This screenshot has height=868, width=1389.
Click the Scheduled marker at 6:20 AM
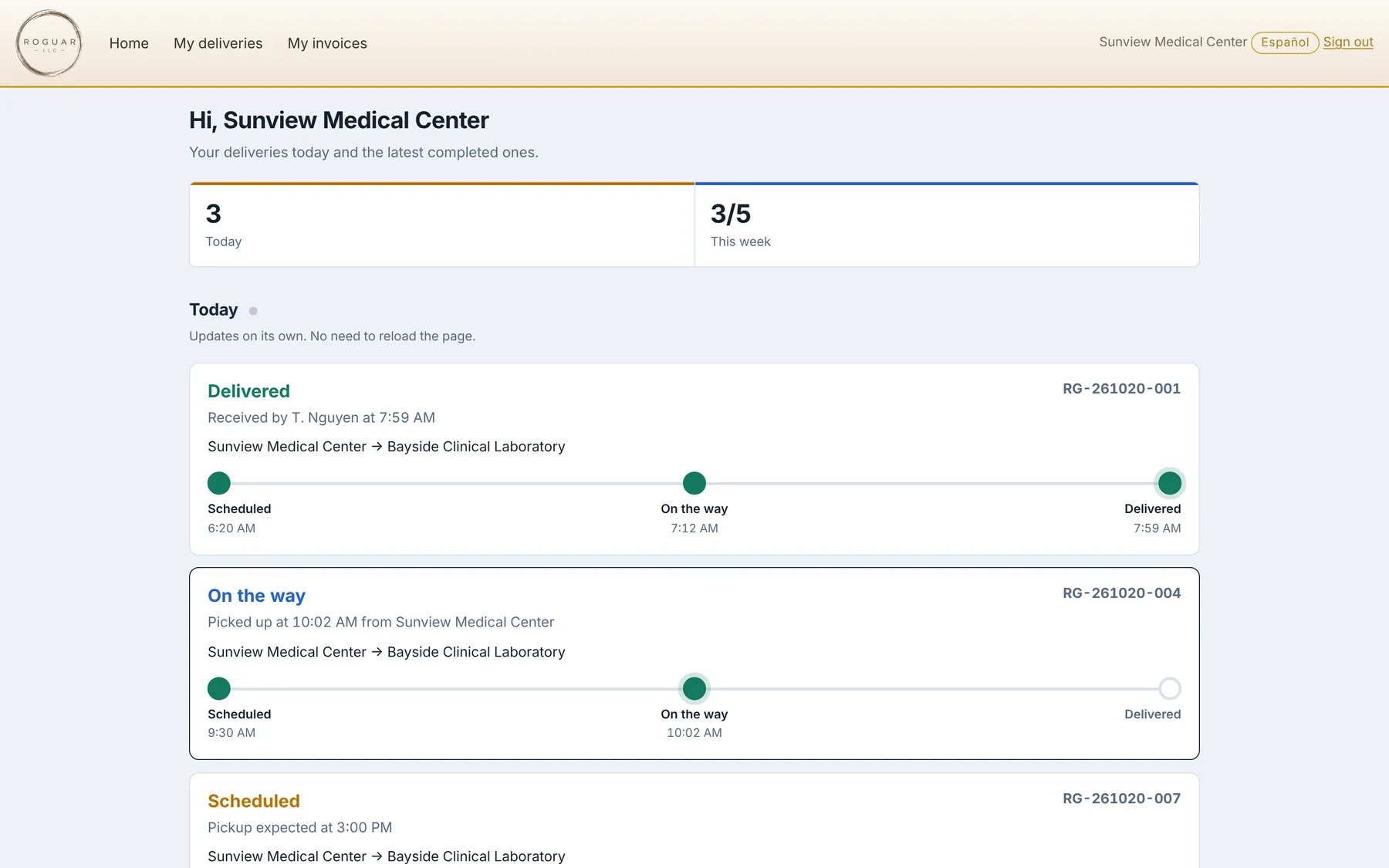219,483
